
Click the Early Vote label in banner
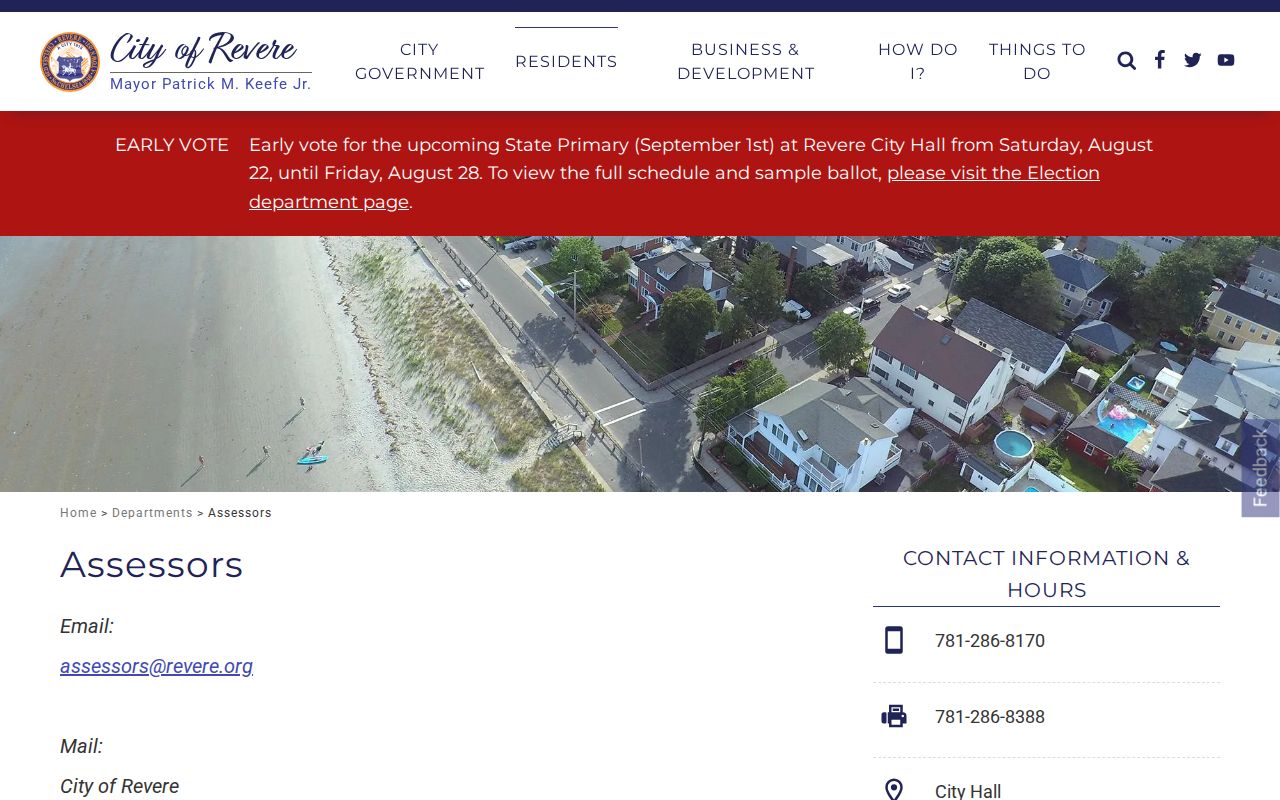click(x=172, y=145)
